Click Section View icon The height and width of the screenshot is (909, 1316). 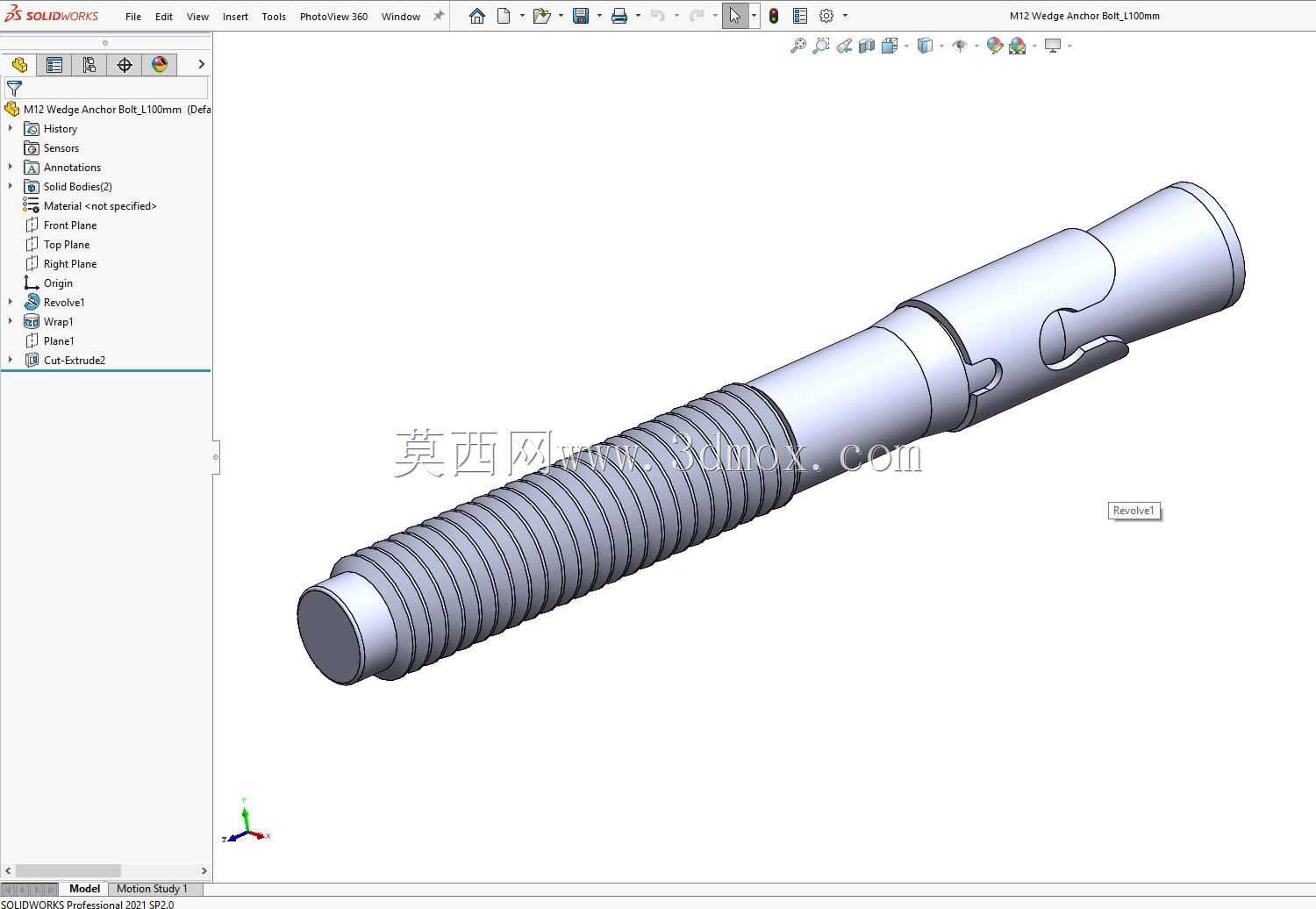pos(867,46)
